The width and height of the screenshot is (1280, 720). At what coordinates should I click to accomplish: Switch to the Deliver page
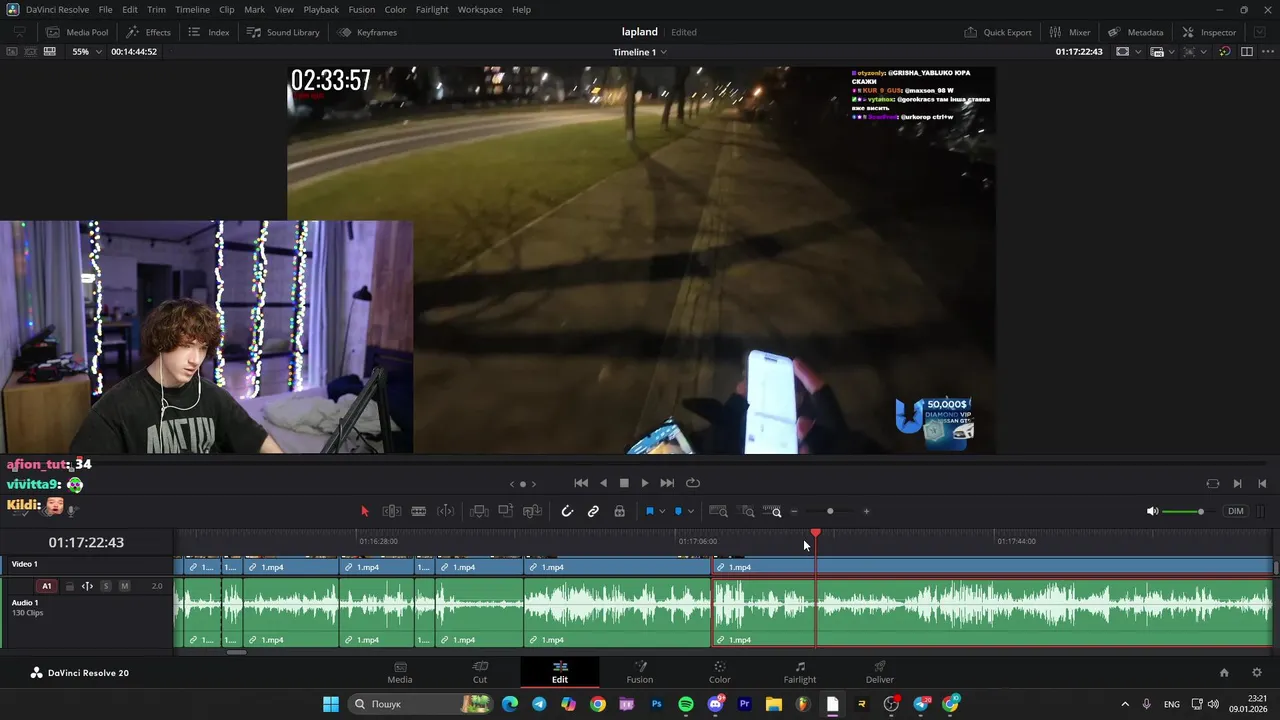(x=880, y=672)
